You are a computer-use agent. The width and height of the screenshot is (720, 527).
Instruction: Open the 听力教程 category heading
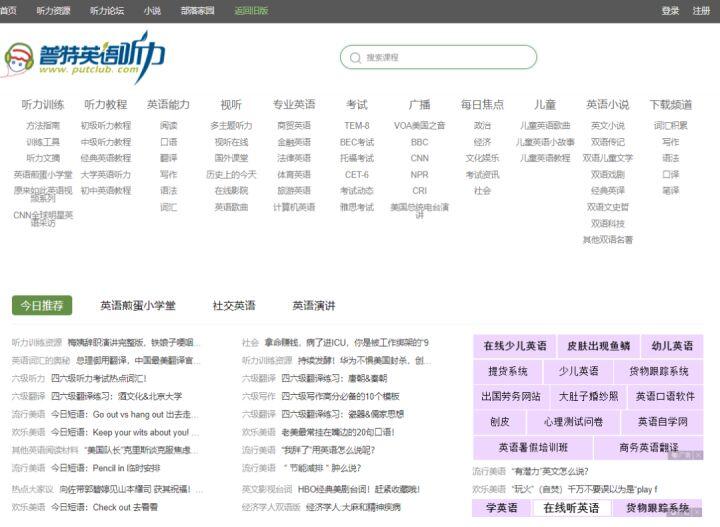point(106,105)
